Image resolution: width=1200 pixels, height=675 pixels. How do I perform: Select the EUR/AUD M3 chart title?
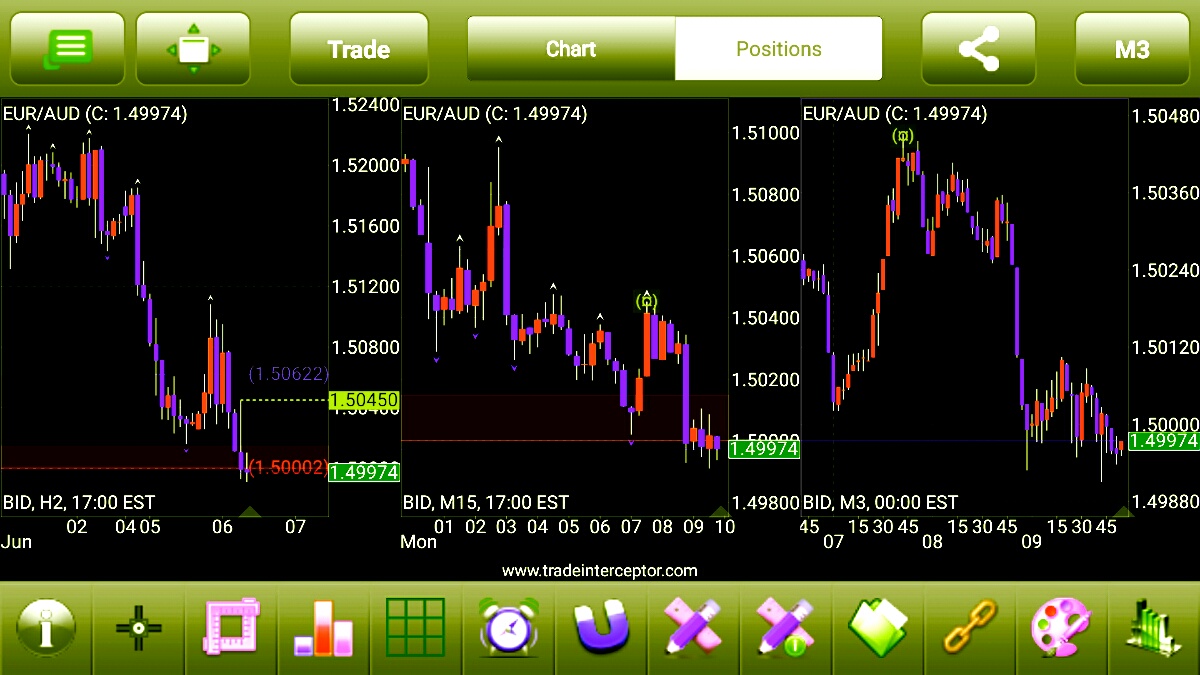coord(895,113)
